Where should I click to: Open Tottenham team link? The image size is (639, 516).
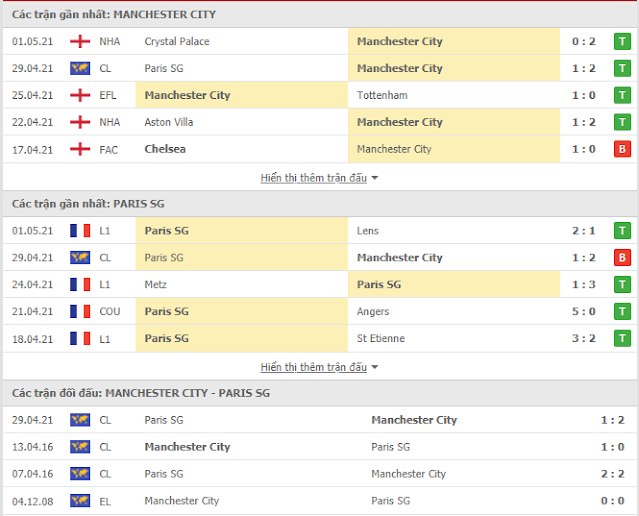coord(382,95)
